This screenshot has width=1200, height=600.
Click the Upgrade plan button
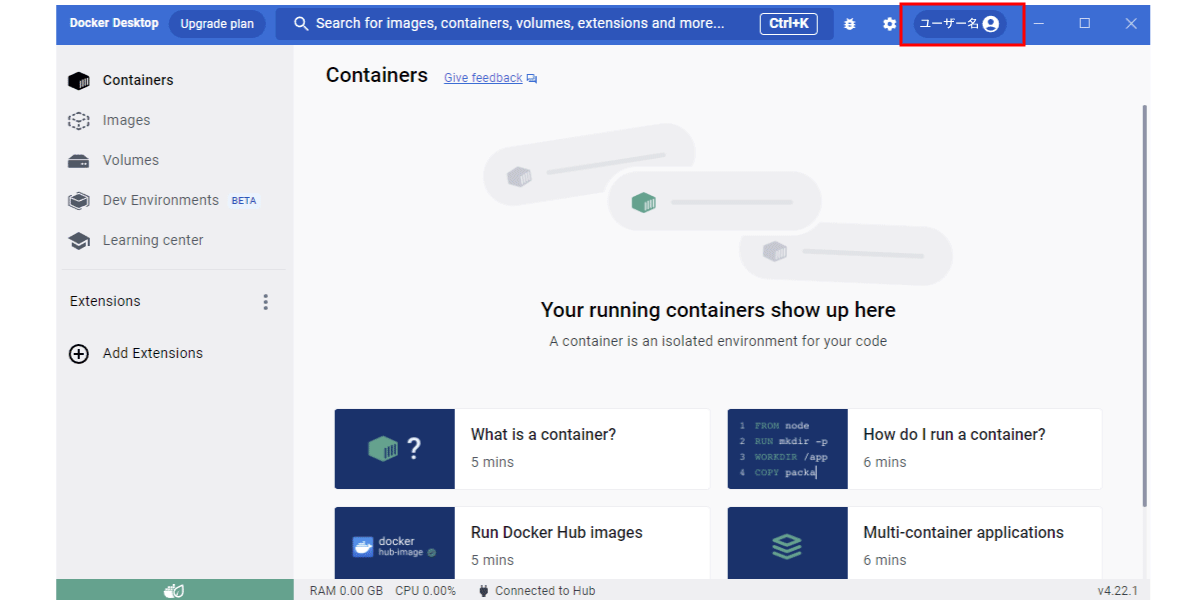[x=217, y=24]
